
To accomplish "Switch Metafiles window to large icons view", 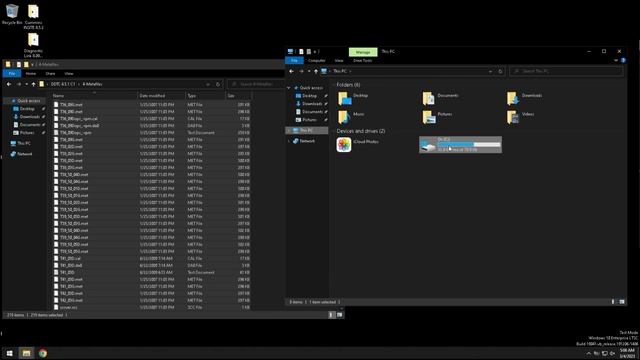I will tap(340, 315).
